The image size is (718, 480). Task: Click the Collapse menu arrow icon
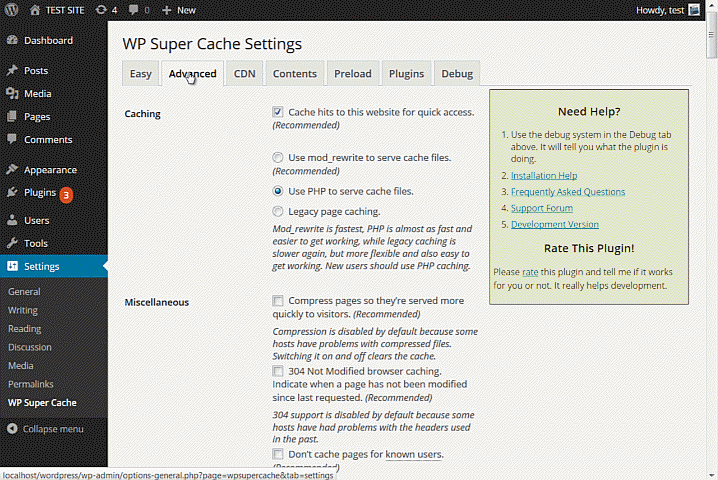coord(12,429)
